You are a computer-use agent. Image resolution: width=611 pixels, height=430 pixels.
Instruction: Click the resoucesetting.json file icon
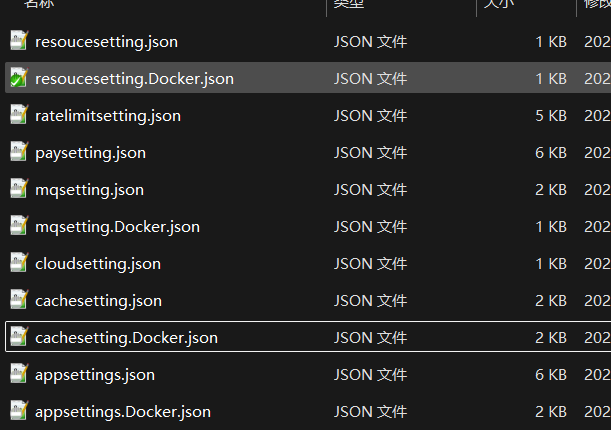click(19, 41)
